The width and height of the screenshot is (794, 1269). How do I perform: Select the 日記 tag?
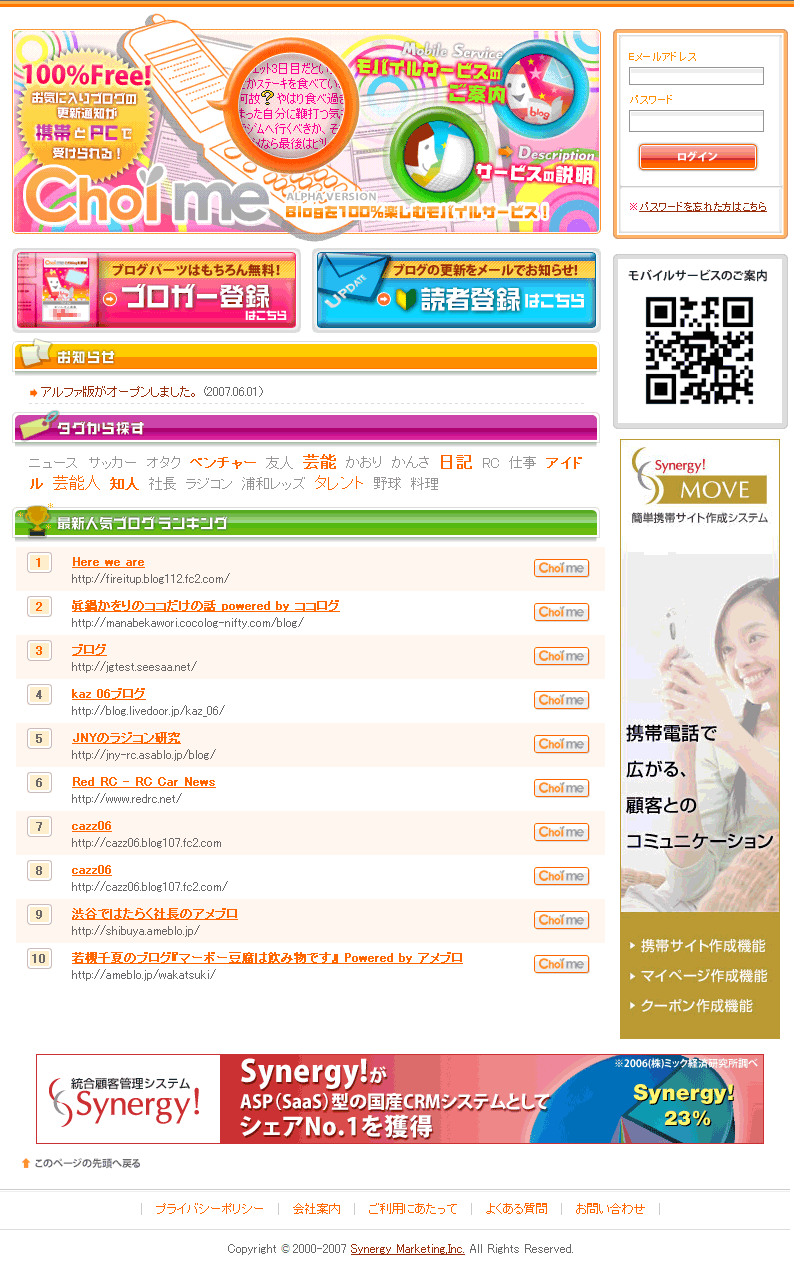[x=456, y=462]
